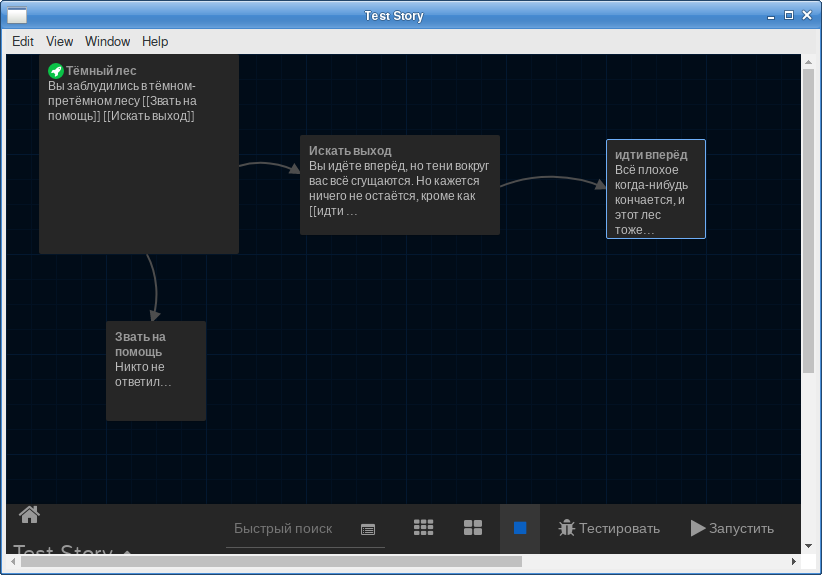The height and width of the screenshot is (575, 822).
Task: Click the find and replace icon
Action: [368, 529]
